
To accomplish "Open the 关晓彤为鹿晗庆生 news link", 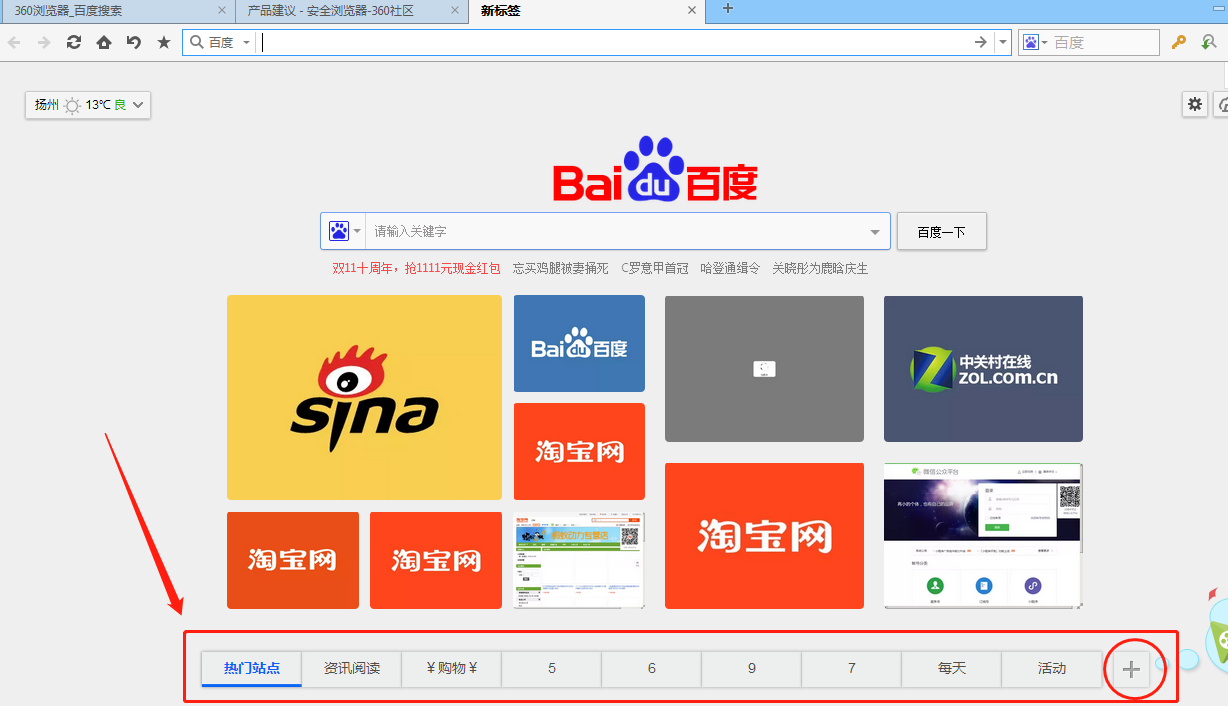I will point(820,268).
